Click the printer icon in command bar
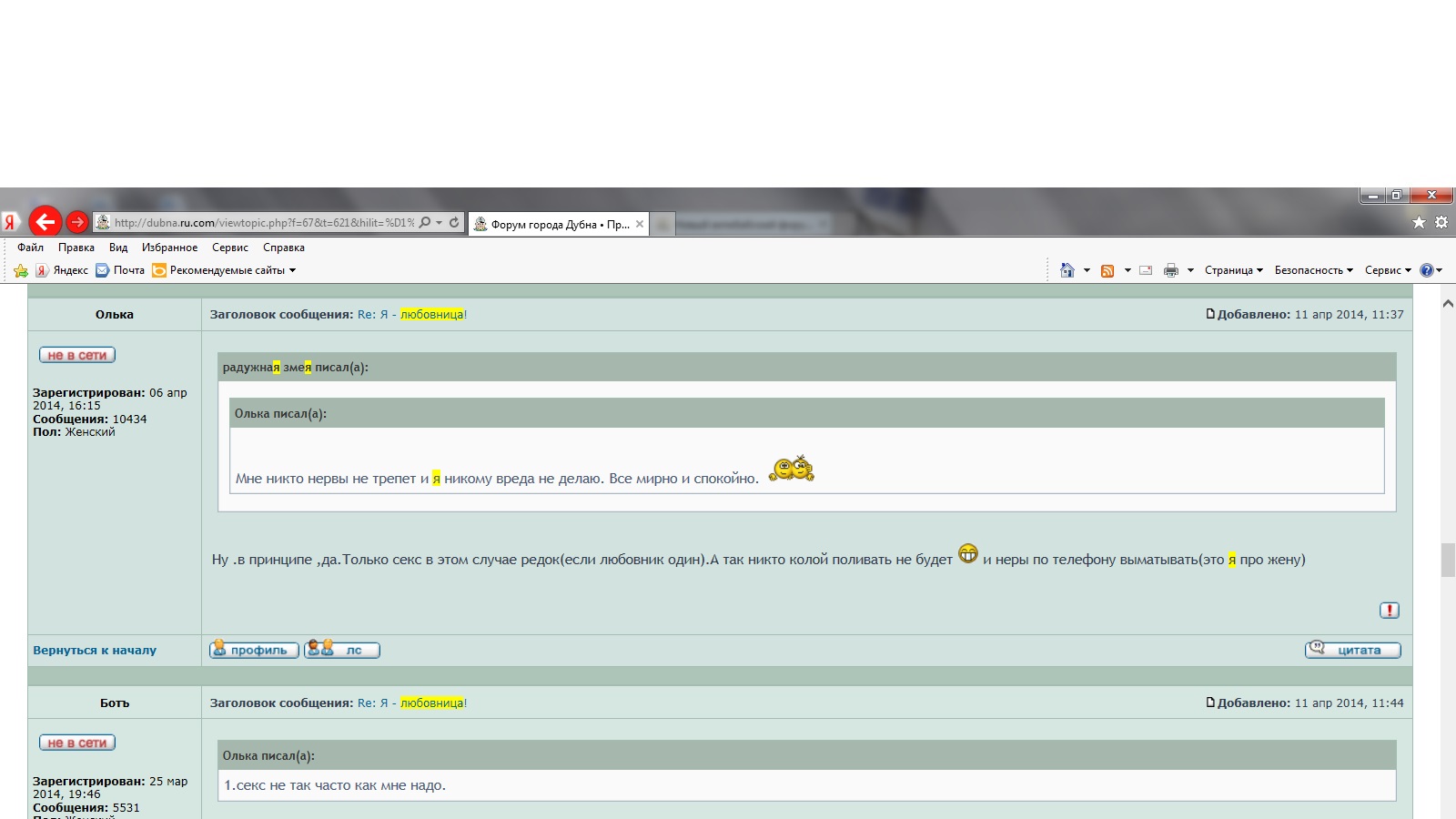This screenshot has width=1456, height=819. pos(1171,270)
